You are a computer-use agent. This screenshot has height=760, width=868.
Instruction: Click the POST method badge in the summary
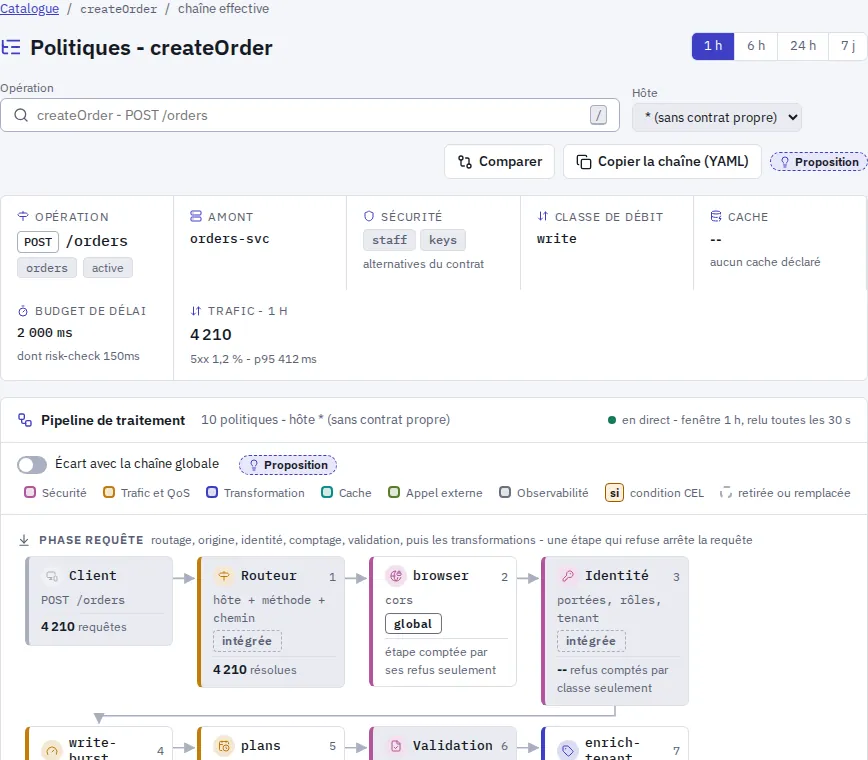point(38,242)
